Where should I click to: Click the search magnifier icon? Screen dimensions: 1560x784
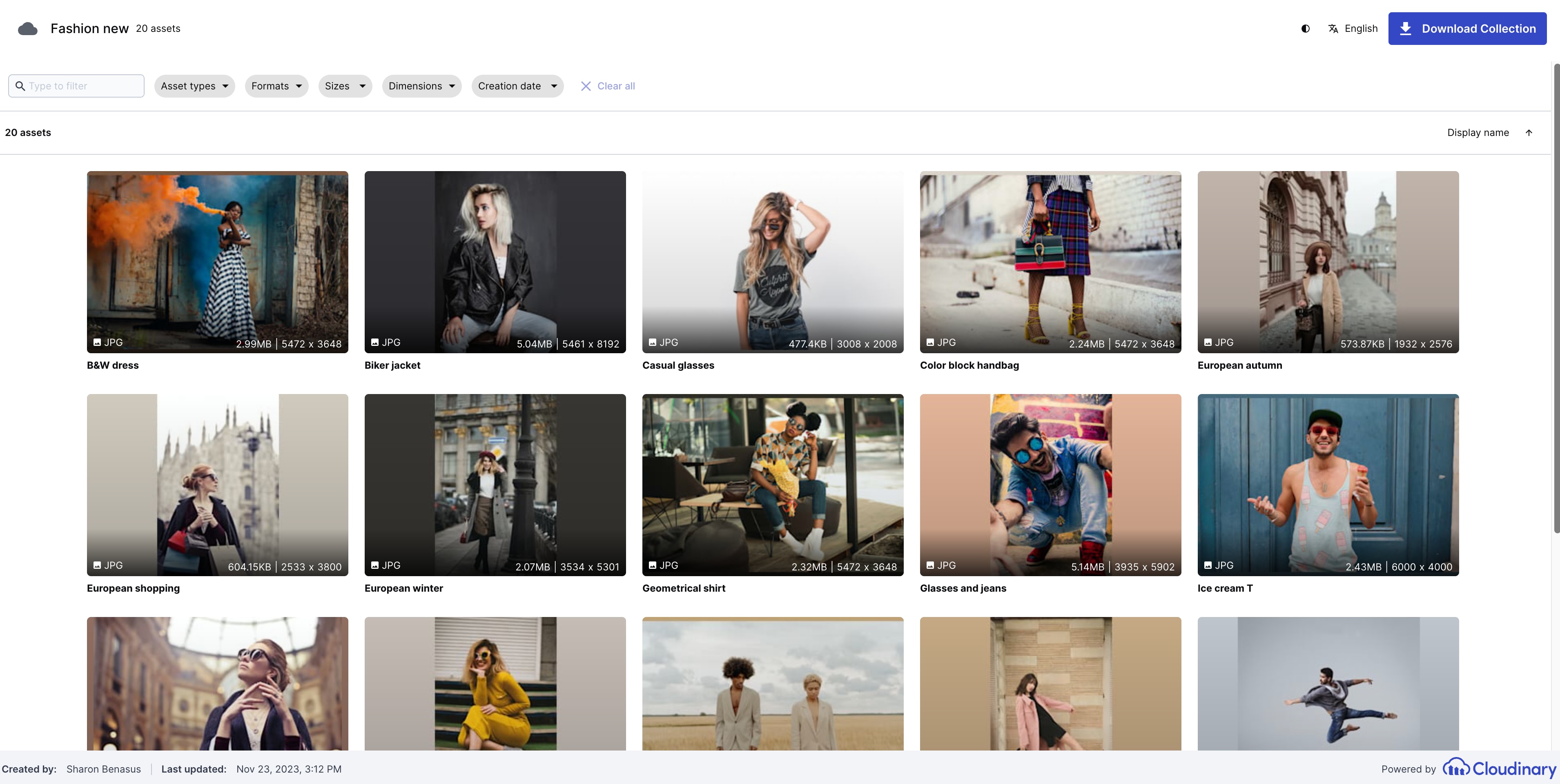click(20, 86)
